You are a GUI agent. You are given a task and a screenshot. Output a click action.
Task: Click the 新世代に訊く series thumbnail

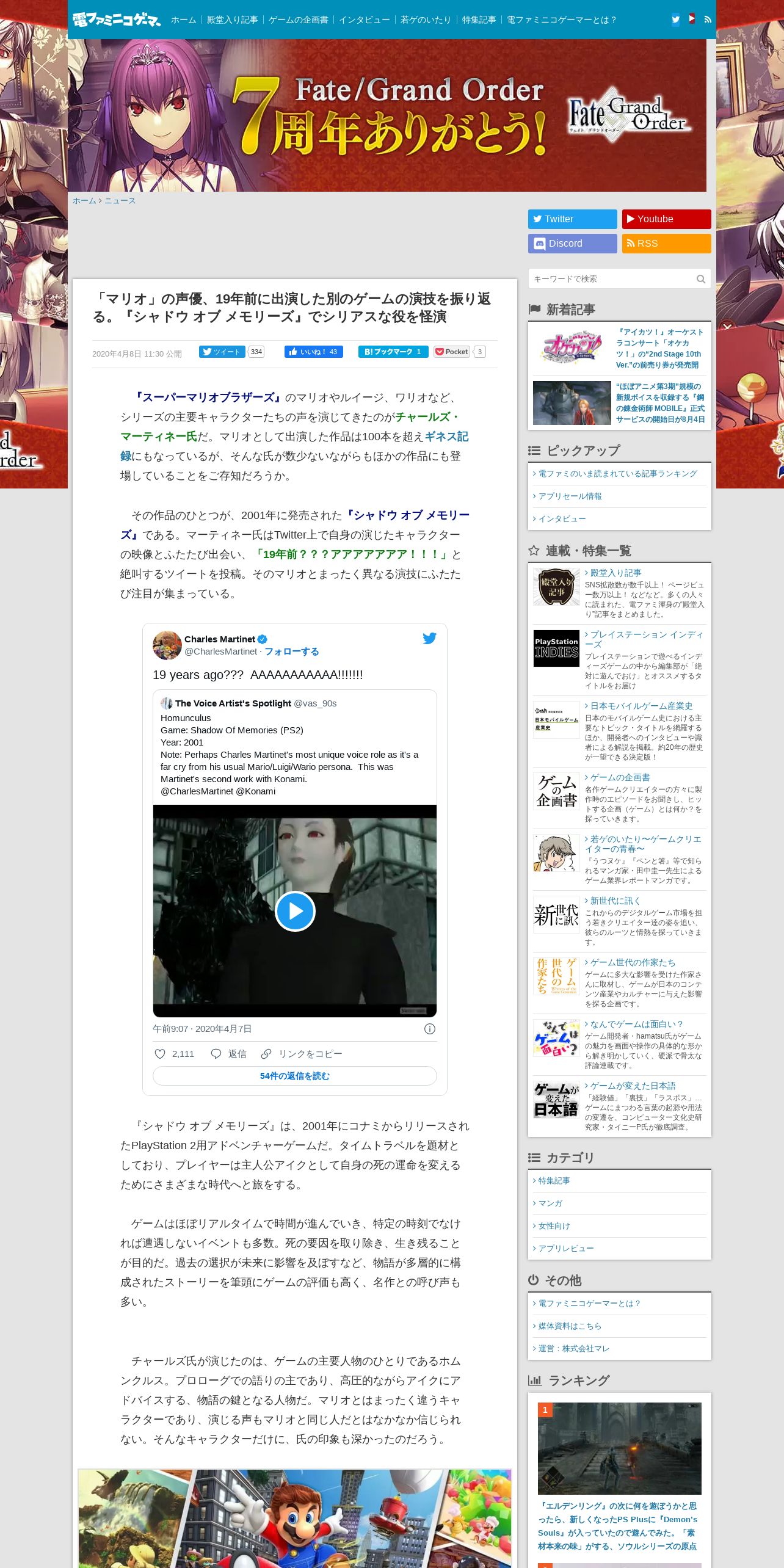pyautogui.click(x=556, y=914)
